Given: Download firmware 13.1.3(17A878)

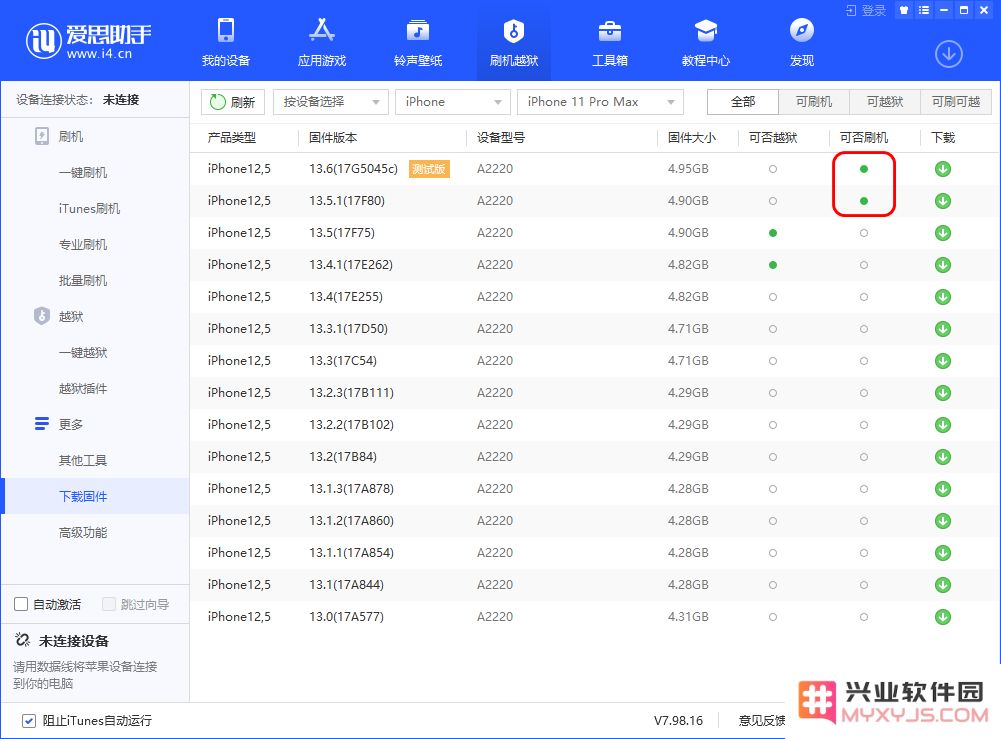Looking at the screenshot, I should (x=943, y=489).
